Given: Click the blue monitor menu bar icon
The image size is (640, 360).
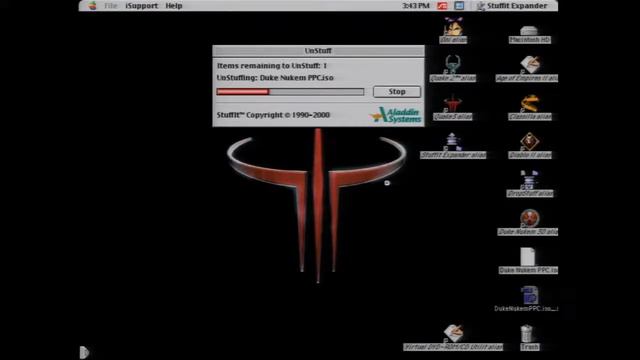Looking at the screenshot, I should pos(459,6).
